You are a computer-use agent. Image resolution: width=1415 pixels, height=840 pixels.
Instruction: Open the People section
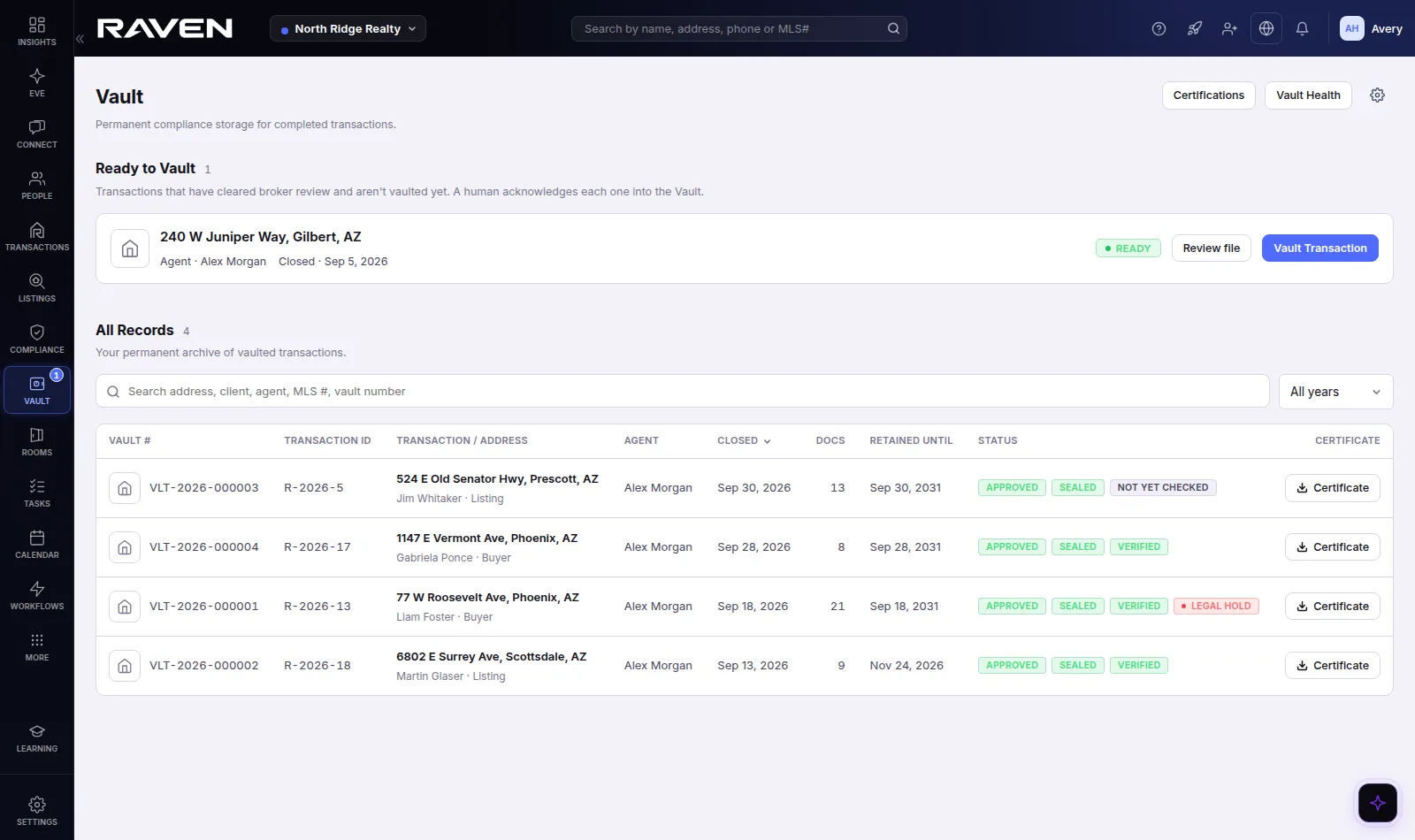click(37, 185)
